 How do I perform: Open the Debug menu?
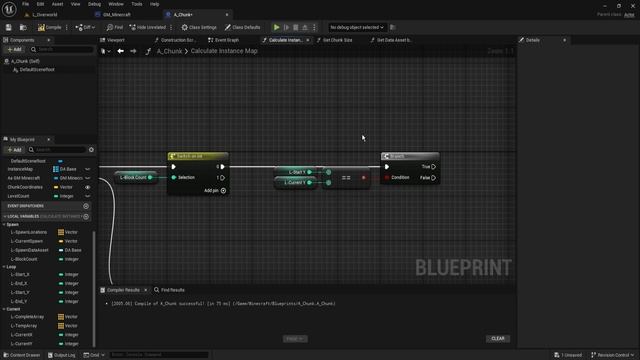click(x=94, y=4)
